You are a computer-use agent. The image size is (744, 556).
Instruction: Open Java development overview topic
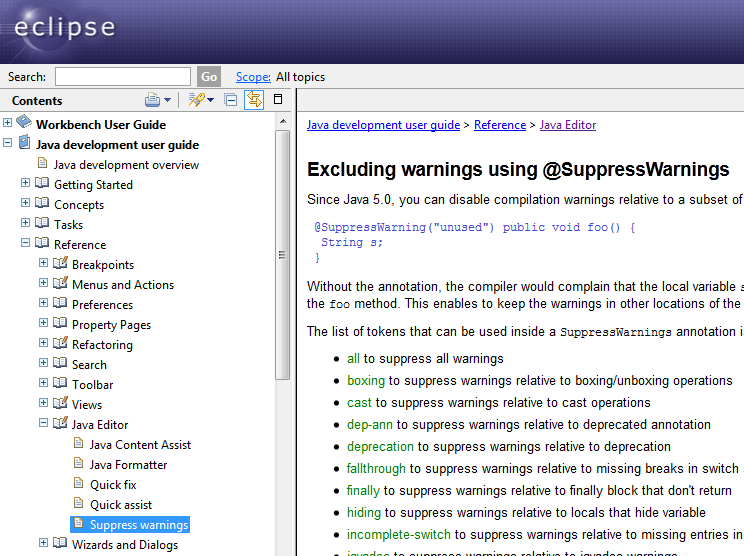tap(126, 165)
